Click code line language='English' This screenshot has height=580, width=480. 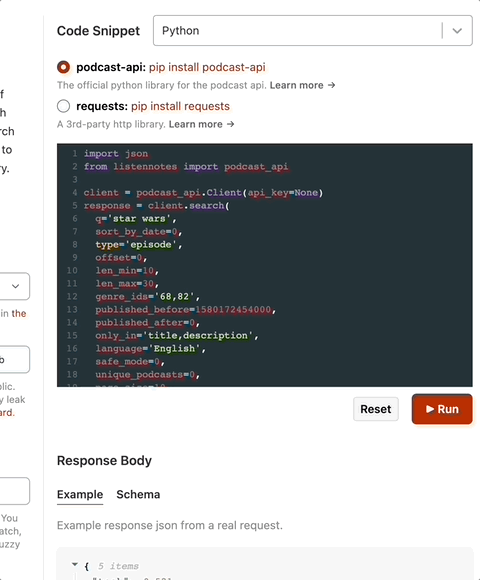click(151, 348)
